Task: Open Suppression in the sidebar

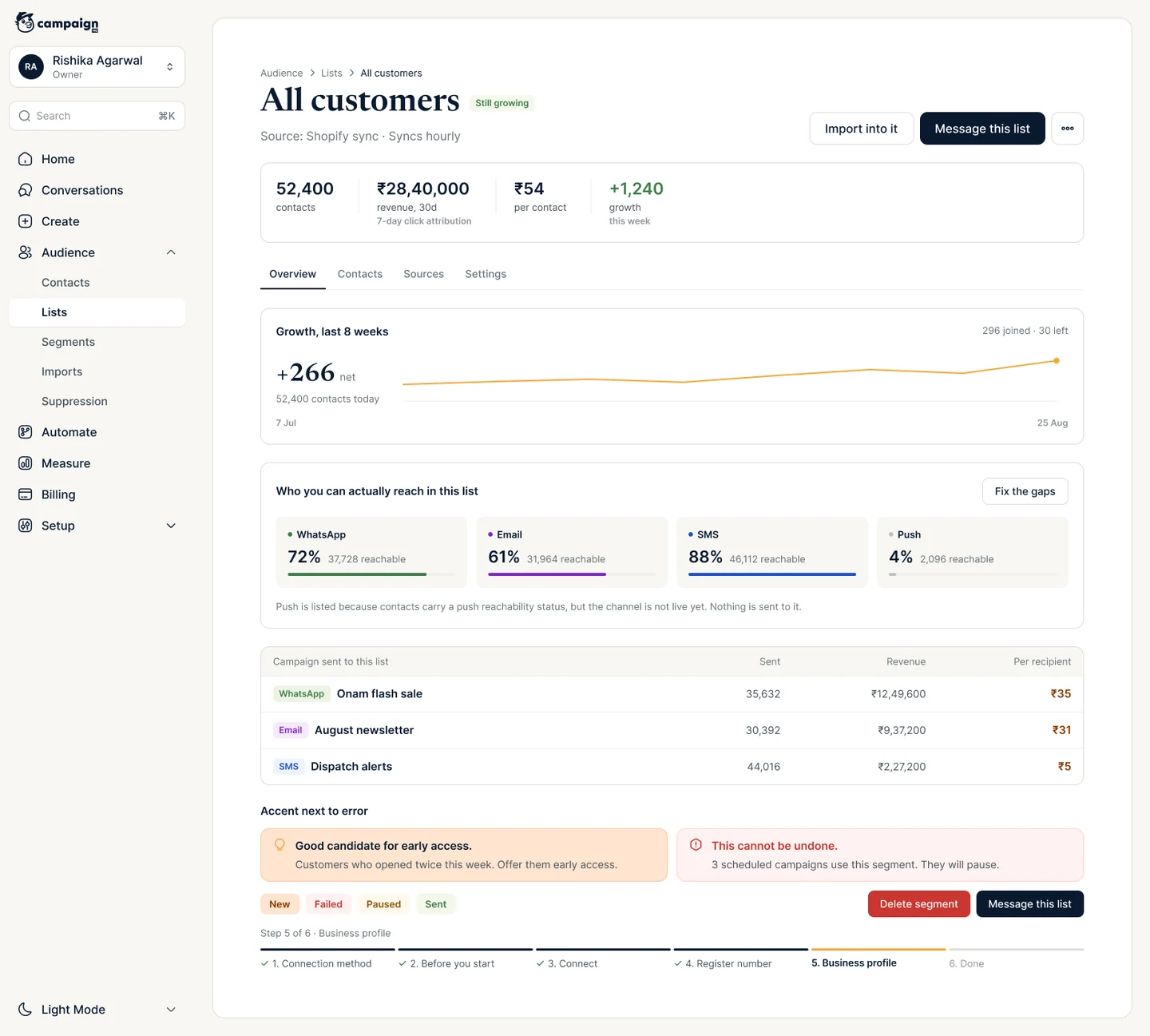Action: (97, 401)
